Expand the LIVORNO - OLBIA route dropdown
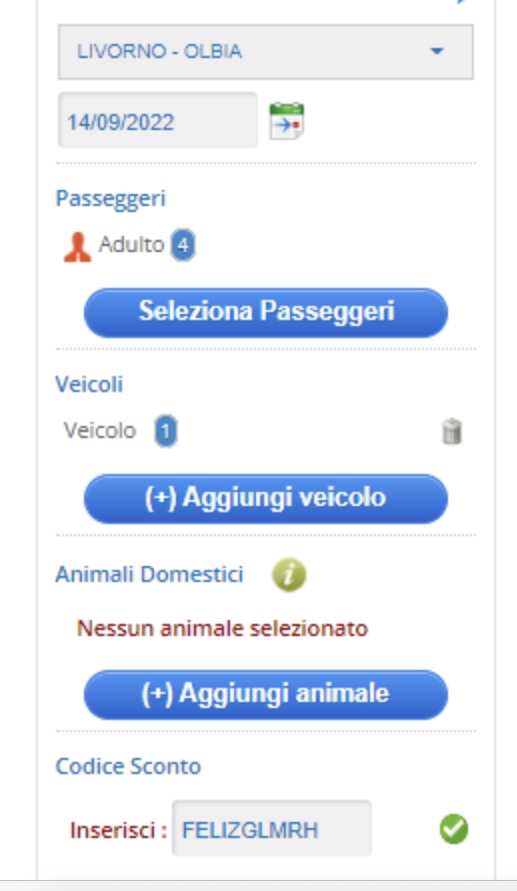This screenshot has width=517, height=891. click(266, 52)
